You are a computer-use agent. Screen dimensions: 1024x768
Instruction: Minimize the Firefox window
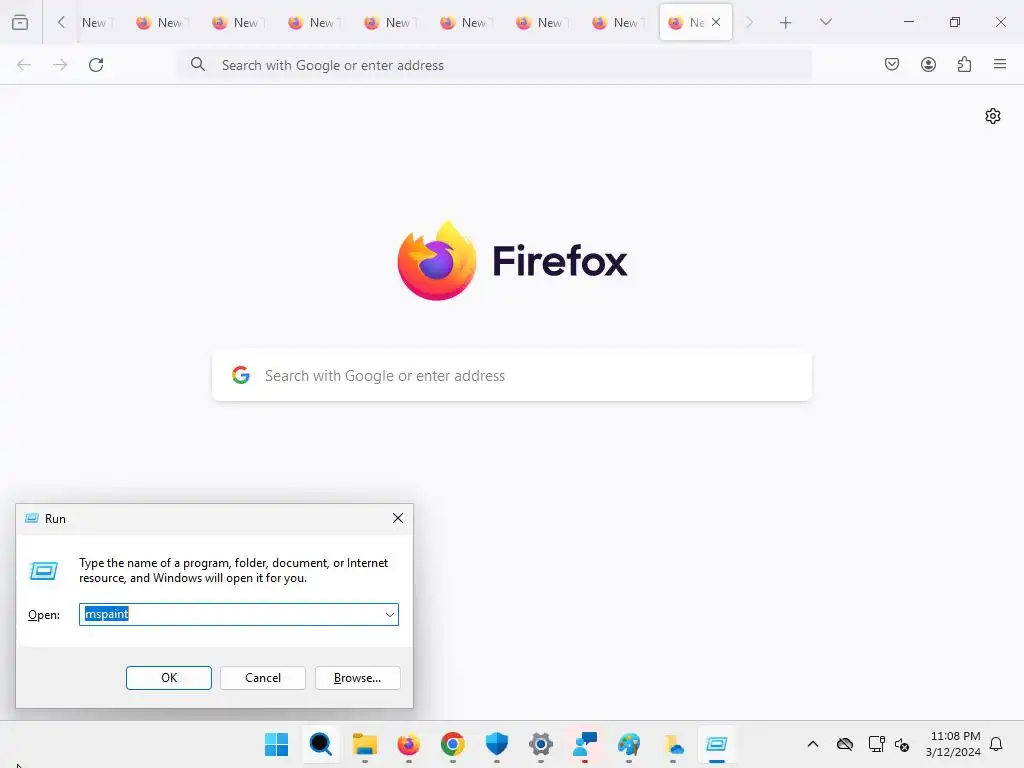point(908,22)
